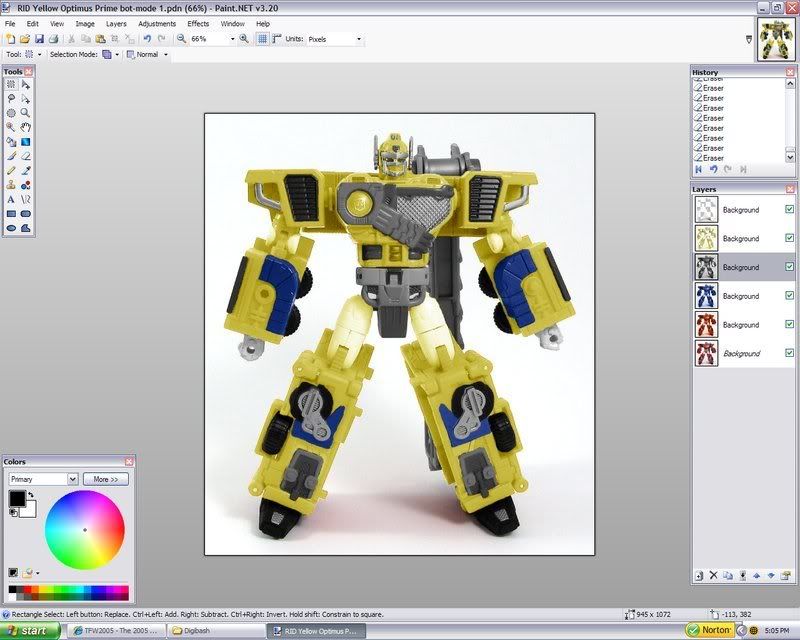Select the Ellipse Select tool
Viewport: 800px width, 640px height.
11,113
